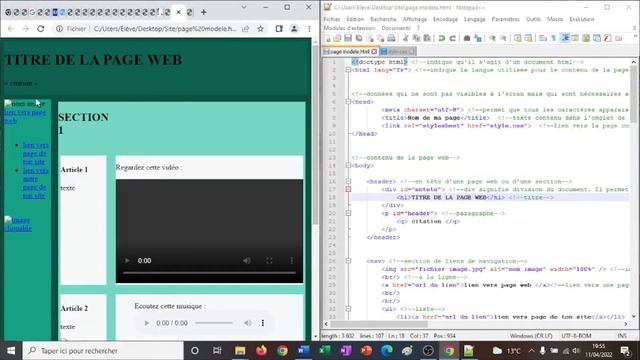Click the share icon in Chrome address bar
The width and height of the screenshot is (640, 360).
[245, 29]
